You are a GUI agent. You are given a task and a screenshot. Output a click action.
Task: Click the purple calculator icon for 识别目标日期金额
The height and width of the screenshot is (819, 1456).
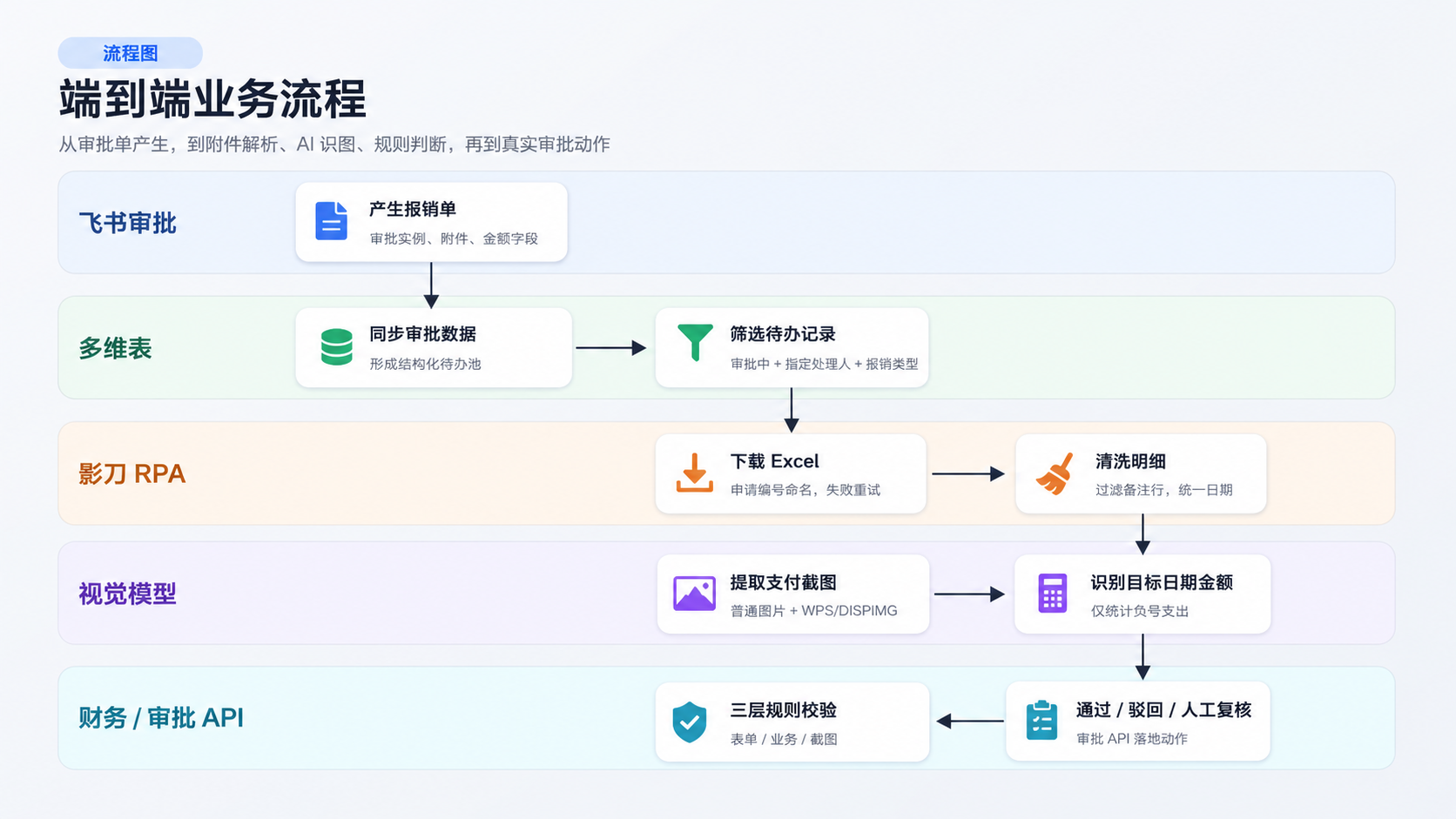click(x=1052, y=594)
